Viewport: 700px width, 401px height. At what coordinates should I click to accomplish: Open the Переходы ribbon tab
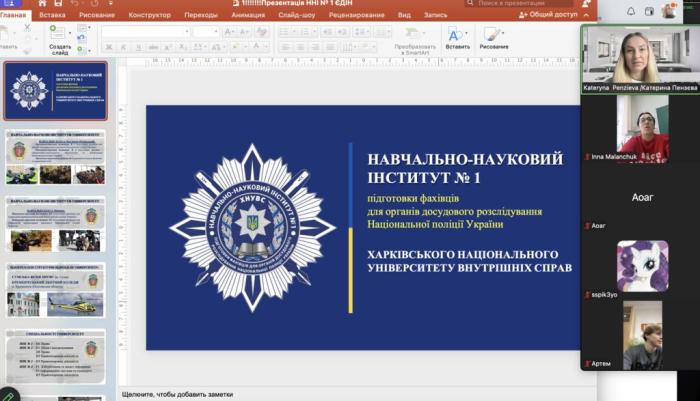point(201,16)
